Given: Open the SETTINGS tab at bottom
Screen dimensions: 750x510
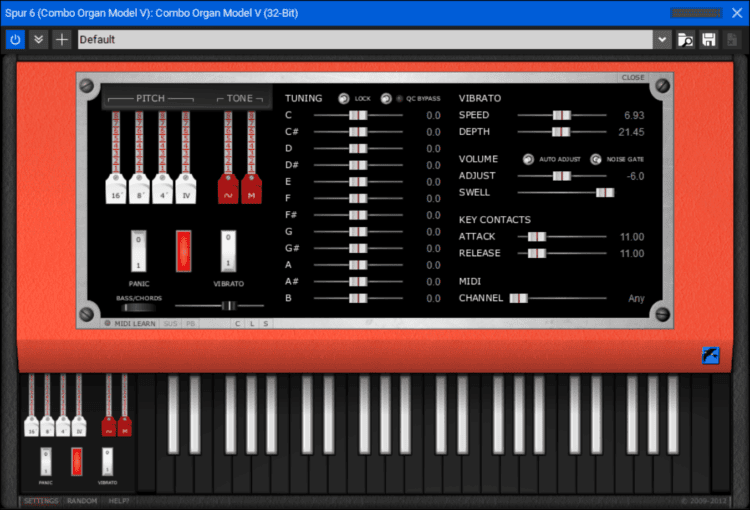Looking at the screenshot, I should 41,501.
